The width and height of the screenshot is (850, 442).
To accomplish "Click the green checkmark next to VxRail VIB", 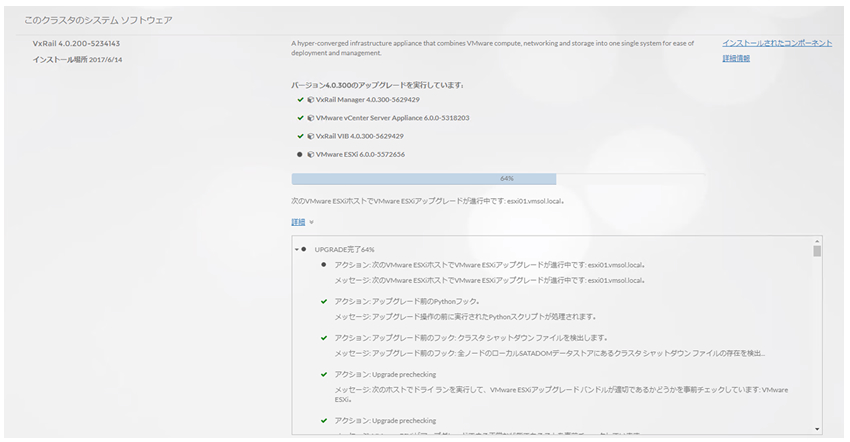I will click(300, 136).
